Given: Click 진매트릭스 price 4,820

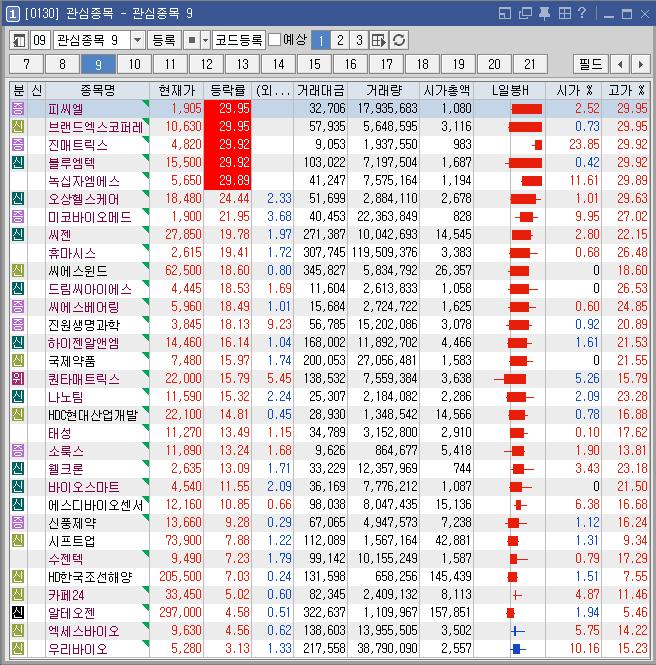Looking at the screenshot, I should click(x=186, y=145).
